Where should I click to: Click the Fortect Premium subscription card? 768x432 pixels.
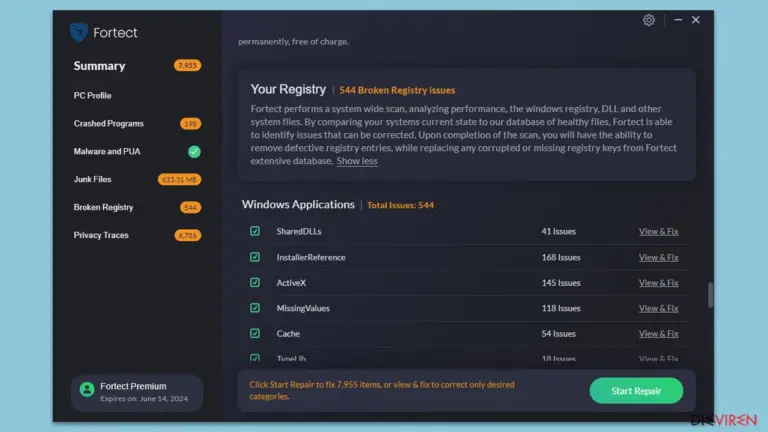137,392
